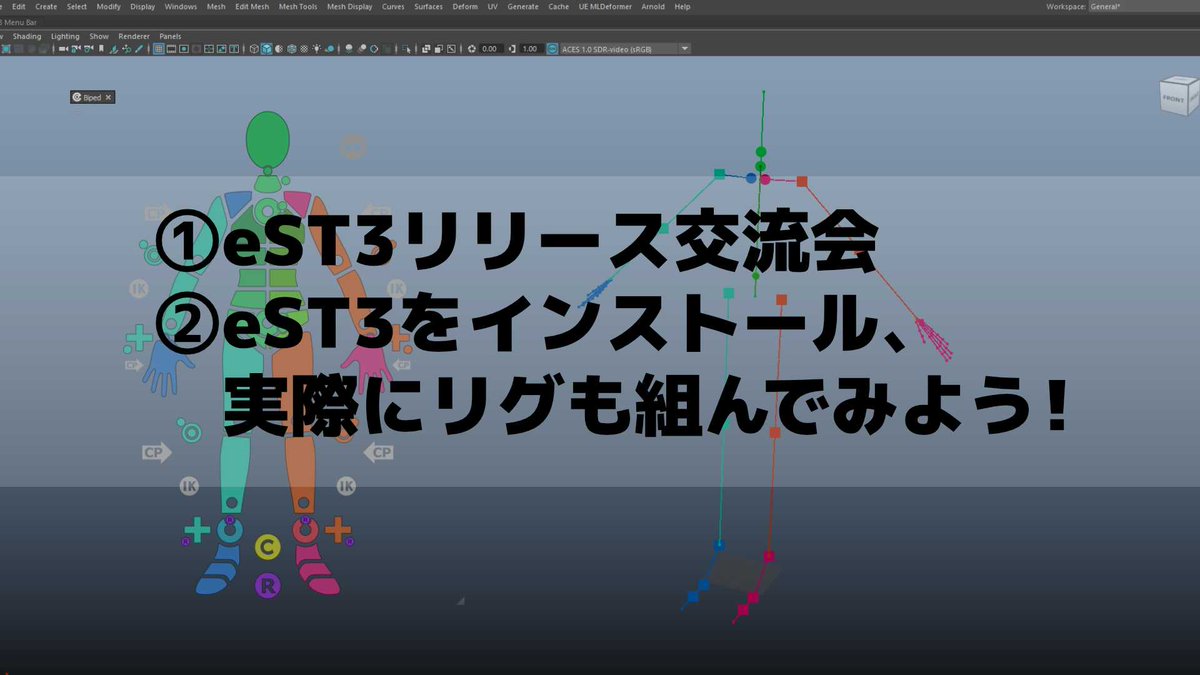Open the Mesh Tools menu
1200x675 pixels.
click(297, 6)
